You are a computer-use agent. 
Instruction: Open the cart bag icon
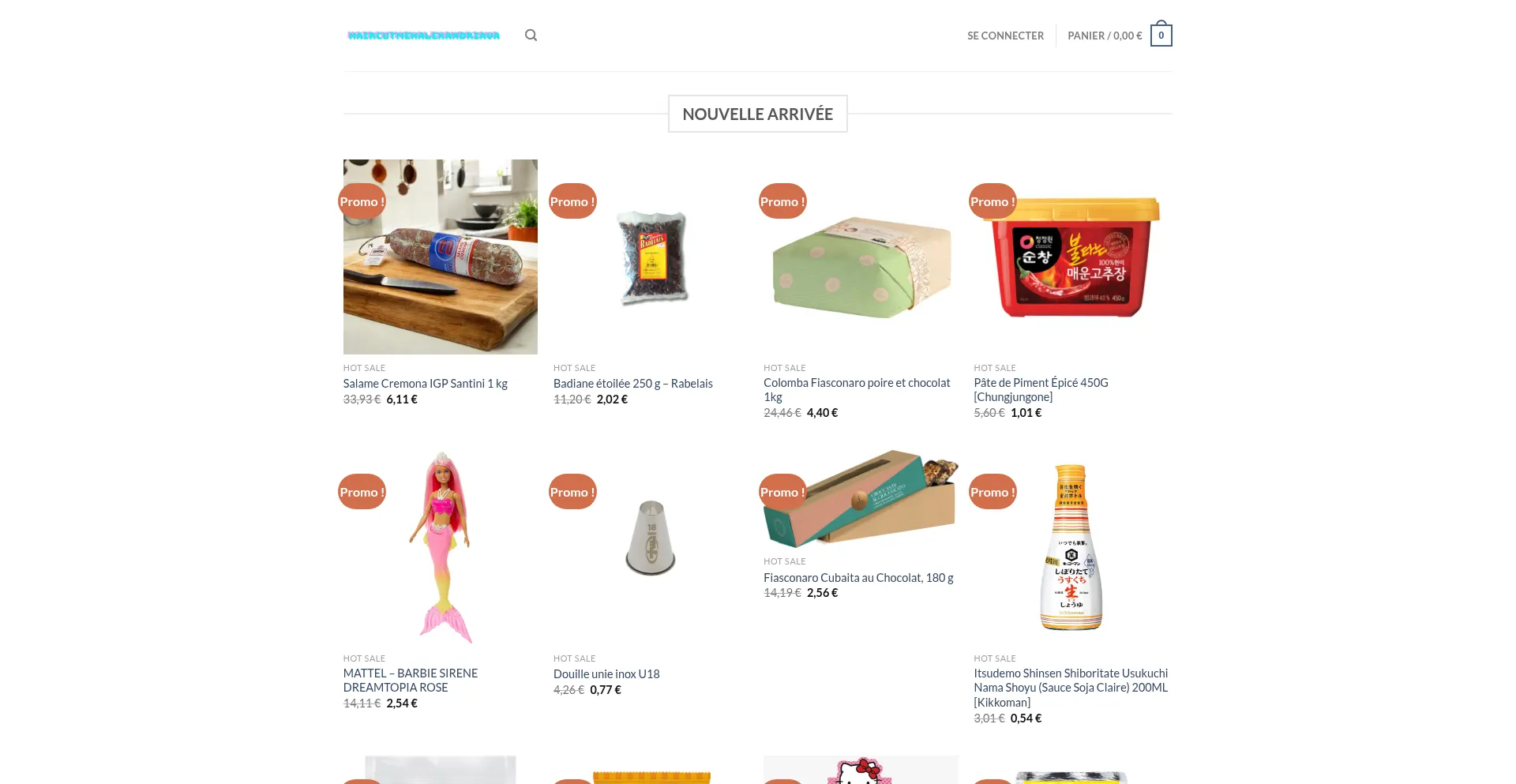point(1161,35)
